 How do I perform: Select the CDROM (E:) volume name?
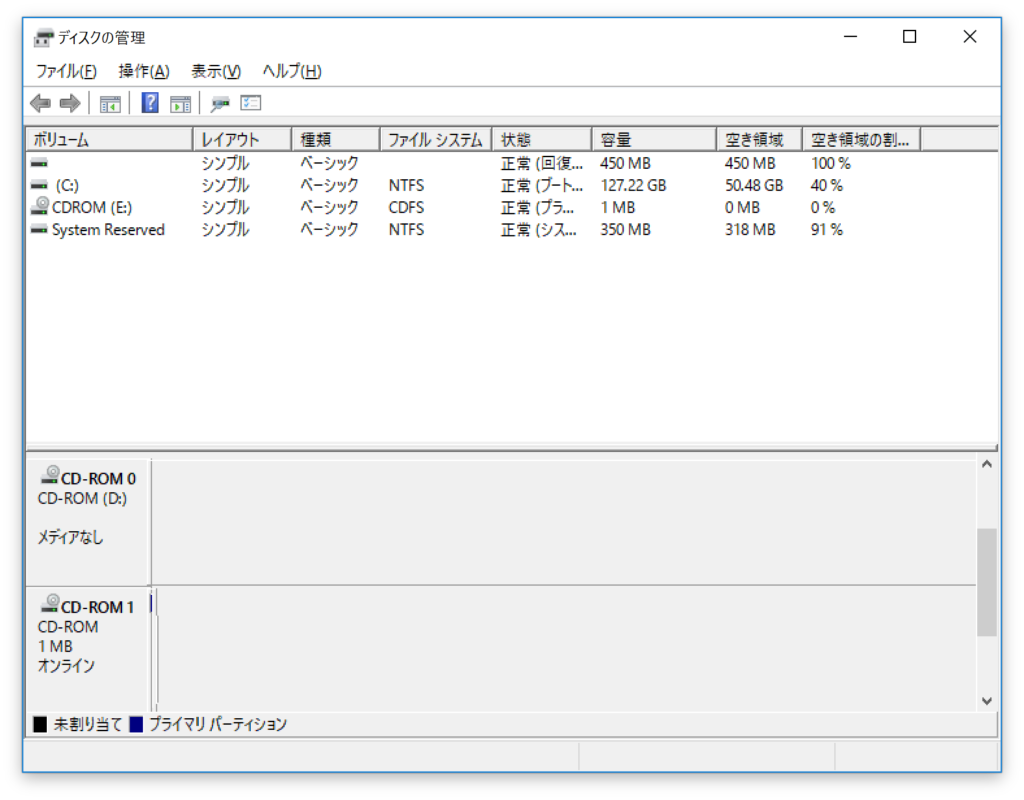coord(92,208)
